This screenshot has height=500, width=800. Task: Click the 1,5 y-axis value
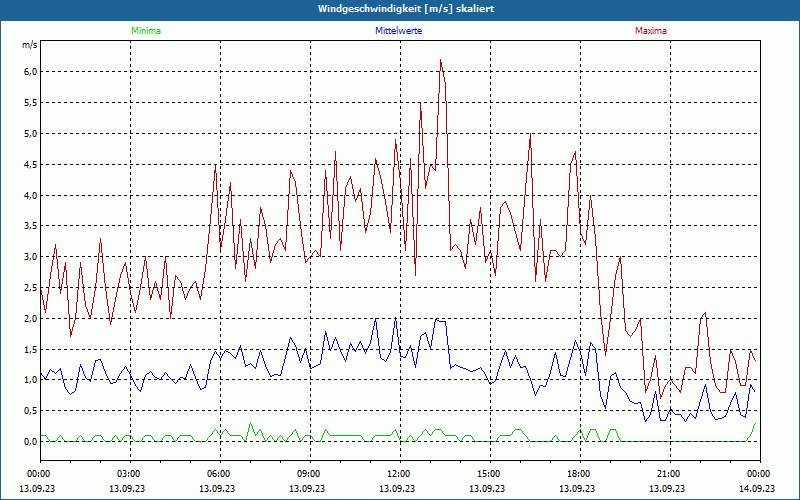[x=31, y=349]
